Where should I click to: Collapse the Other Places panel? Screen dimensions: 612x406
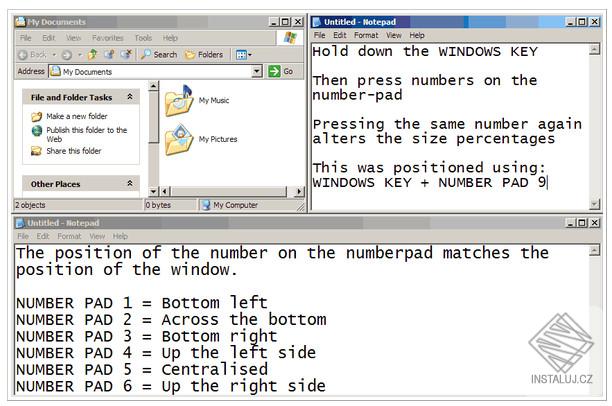[130, 183]
